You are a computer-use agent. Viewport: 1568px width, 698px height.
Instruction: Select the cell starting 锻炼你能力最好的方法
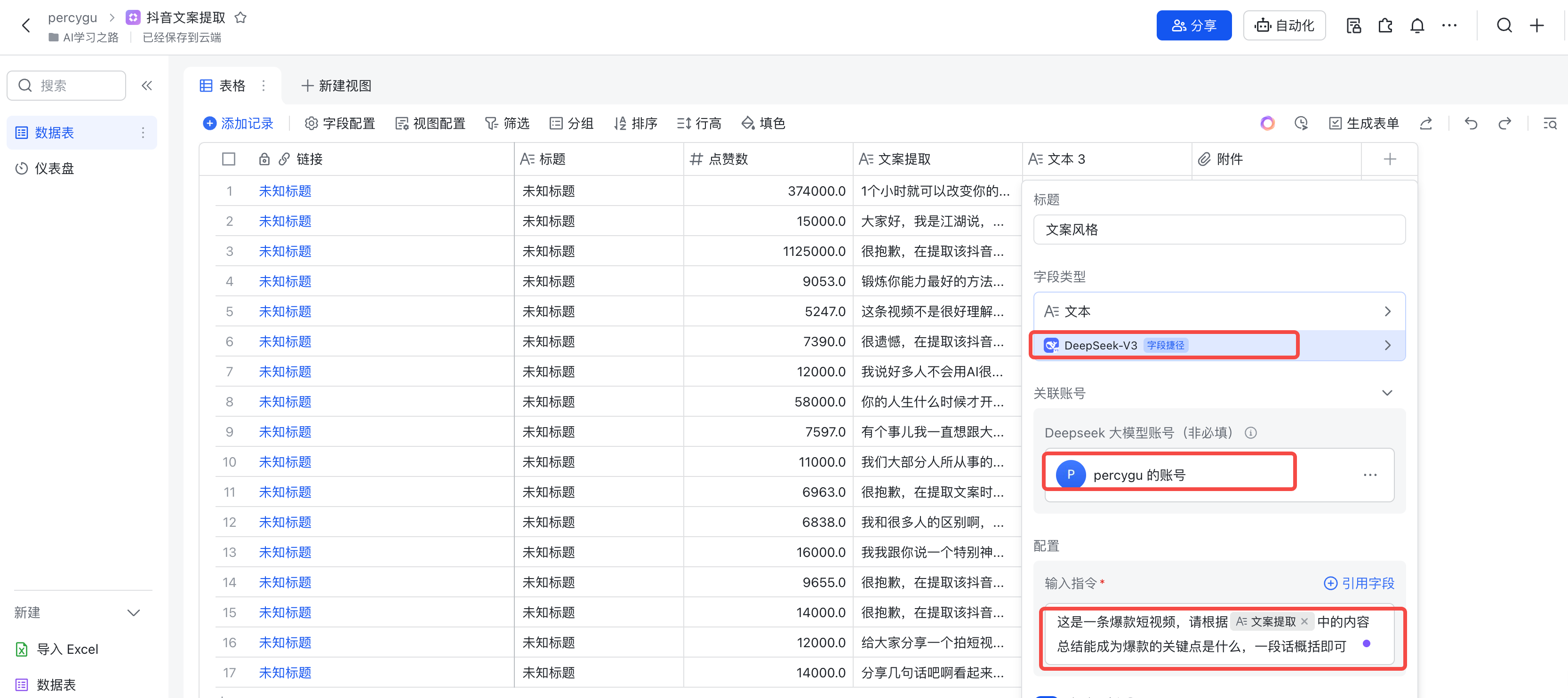point(937,282)
